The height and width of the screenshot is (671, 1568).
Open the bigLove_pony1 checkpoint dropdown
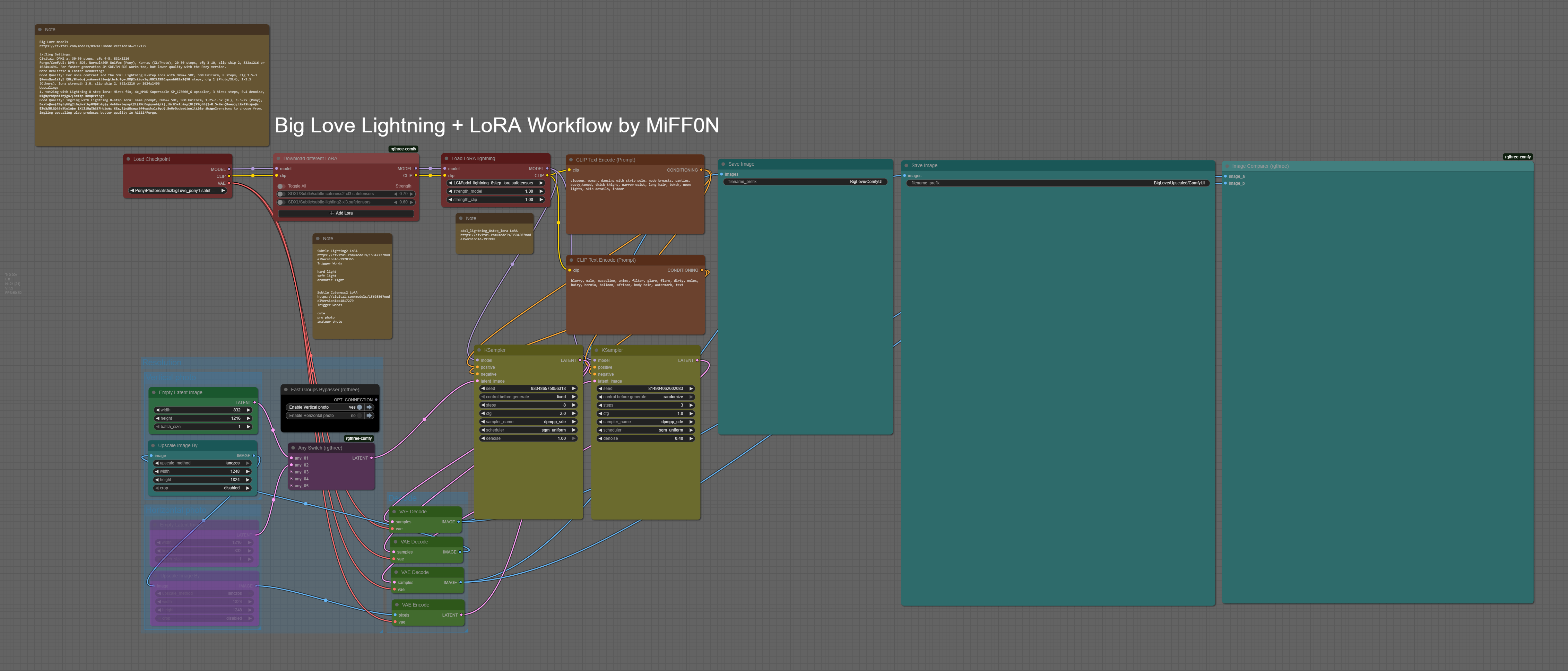177,190
